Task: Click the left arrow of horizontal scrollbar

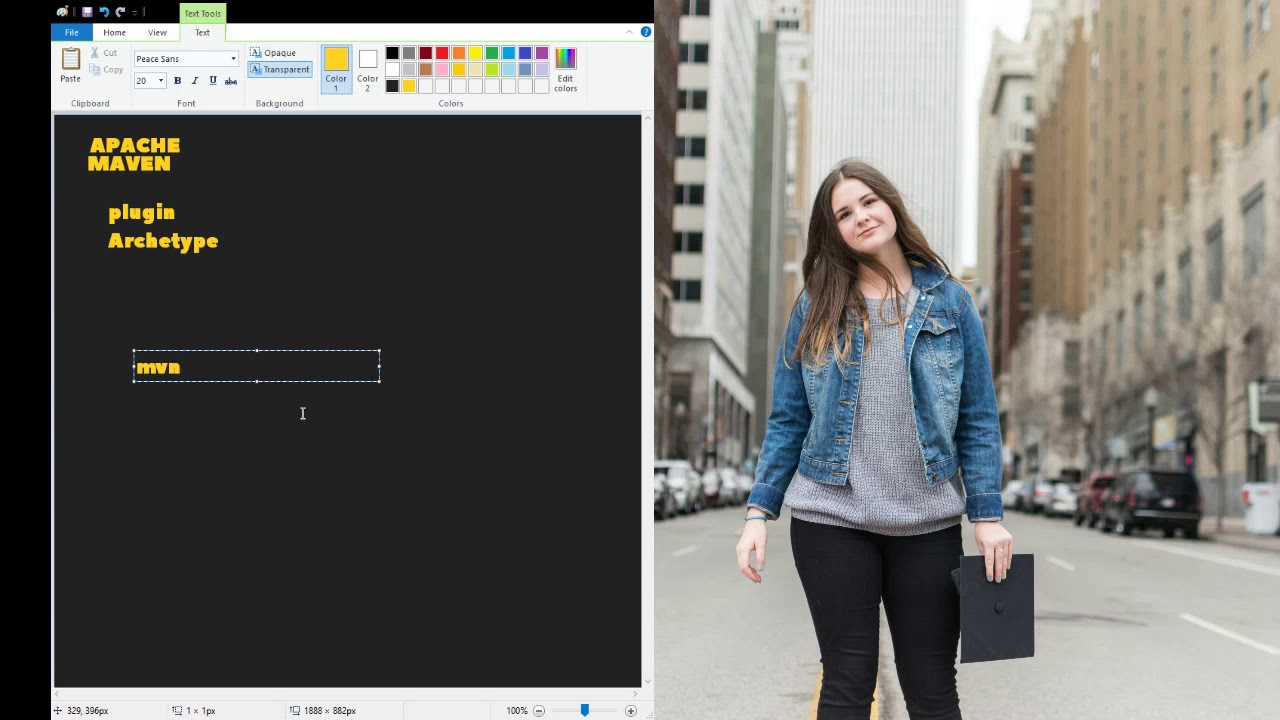Action: pyautogui.click(x=59, y=693)
